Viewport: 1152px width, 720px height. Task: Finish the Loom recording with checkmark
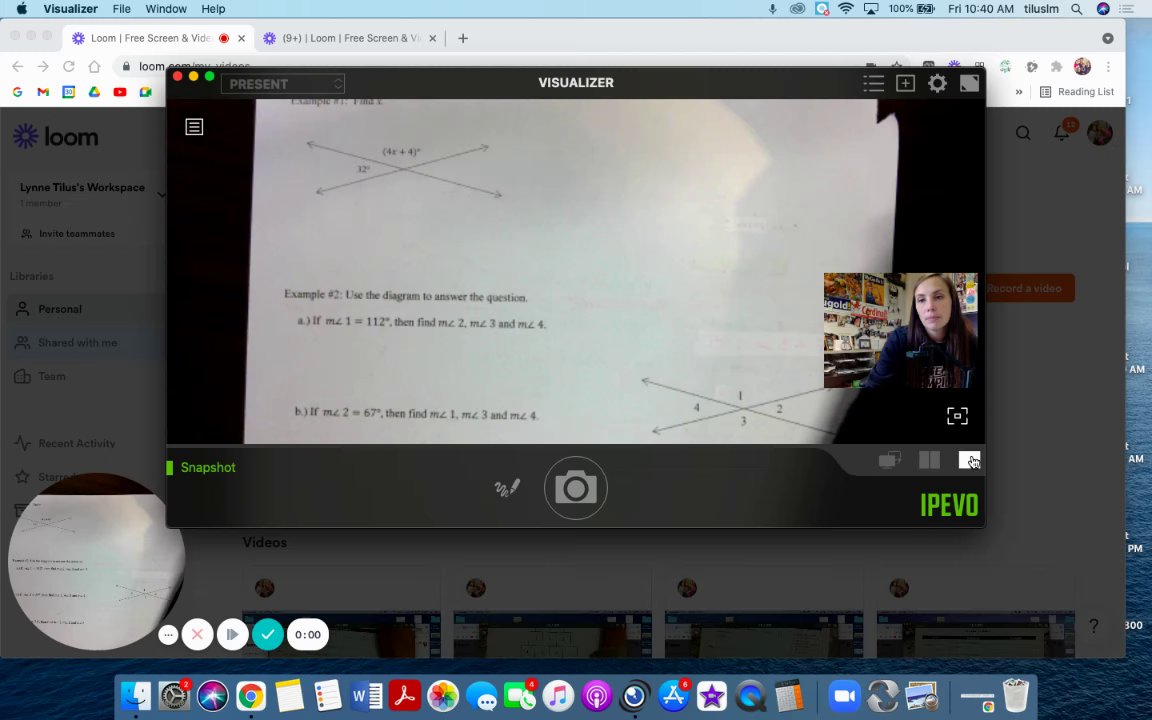pyautogui.click(x=267, y=635)
